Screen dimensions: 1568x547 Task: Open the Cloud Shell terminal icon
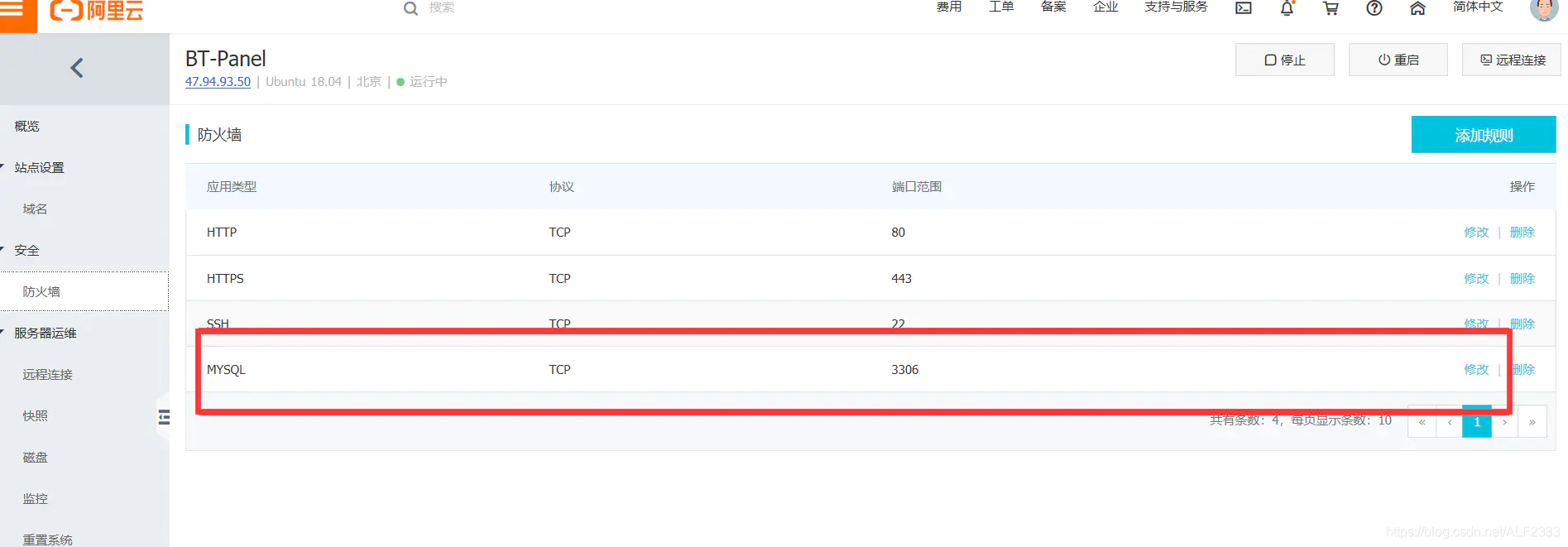point(1243,8)
